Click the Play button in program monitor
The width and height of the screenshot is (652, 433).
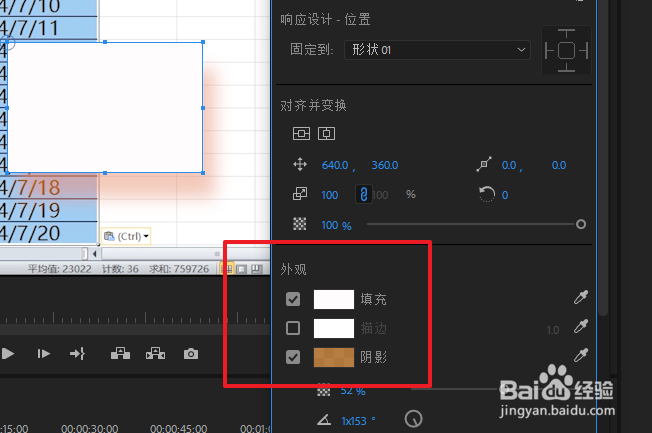click(8, 354)
